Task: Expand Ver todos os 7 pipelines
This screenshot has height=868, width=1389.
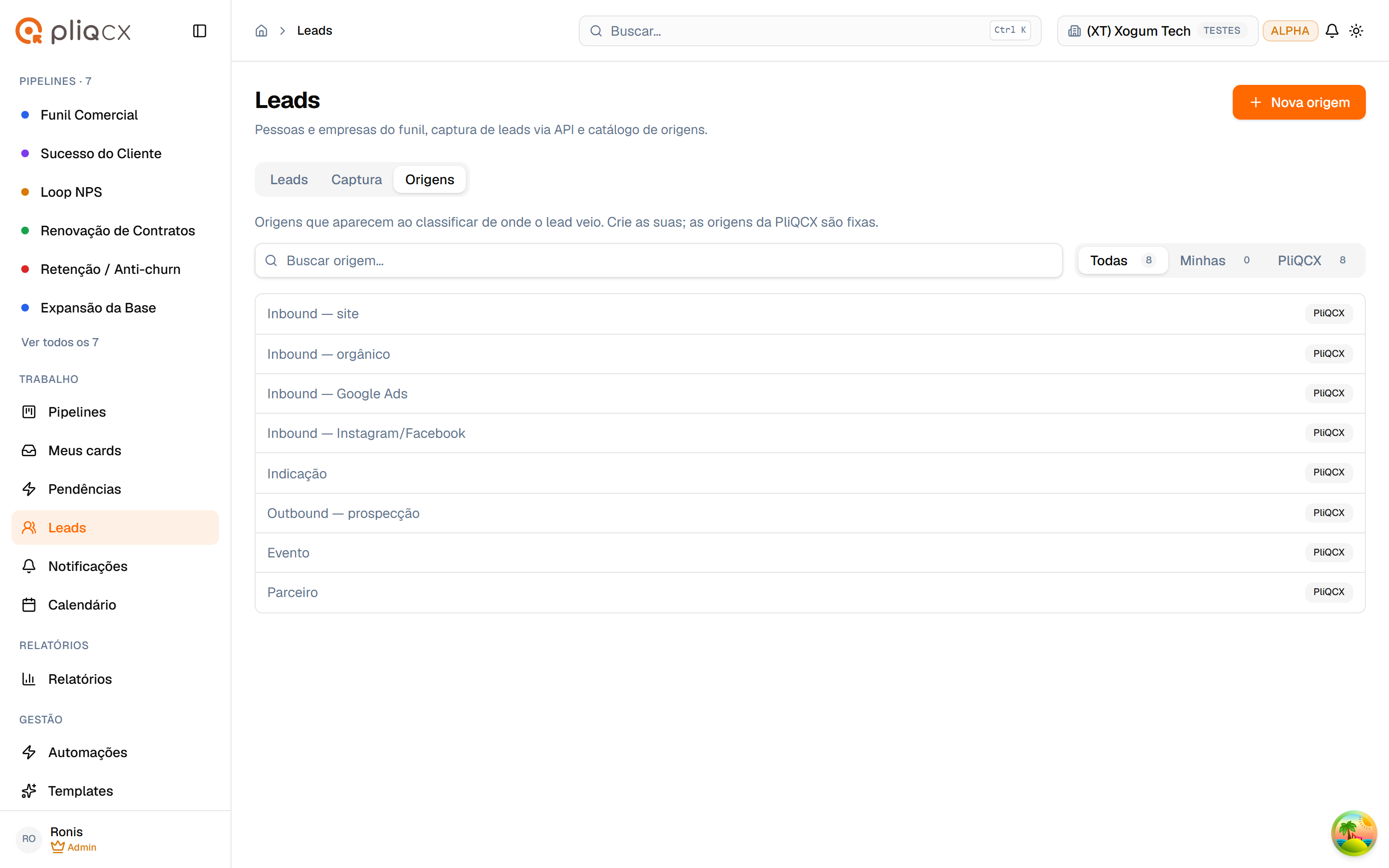Action: coord(60,342)
